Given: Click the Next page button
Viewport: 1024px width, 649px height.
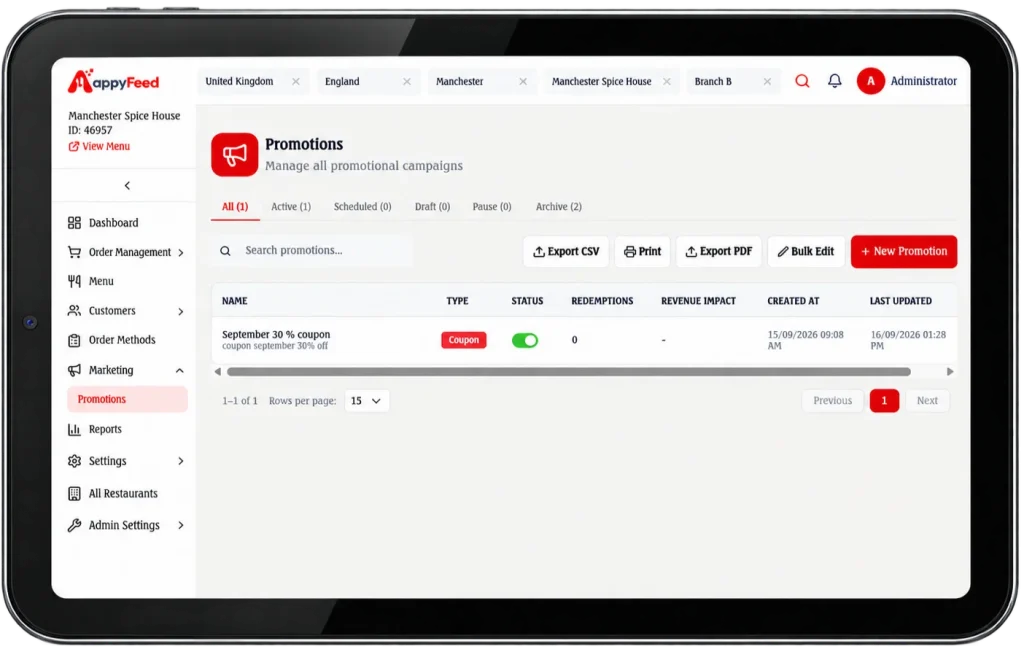Looking at the screenshot, I should coord(927,401).
